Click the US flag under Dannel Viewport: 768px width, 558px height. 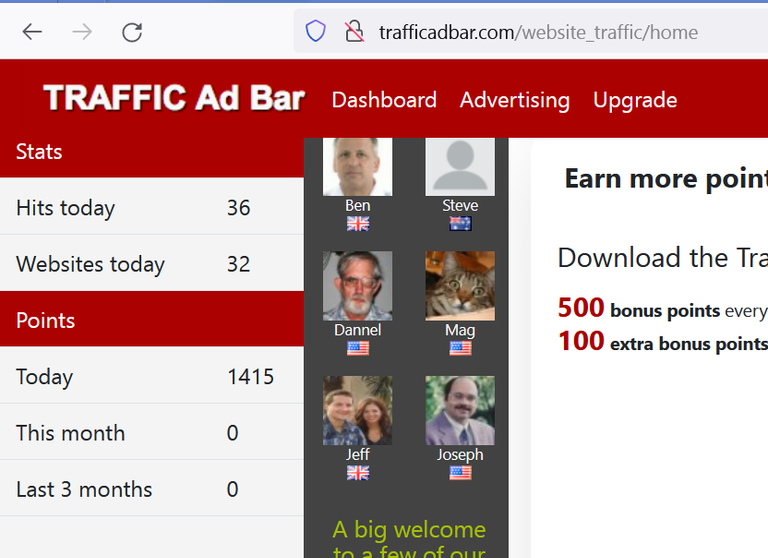tap(358, 348)
